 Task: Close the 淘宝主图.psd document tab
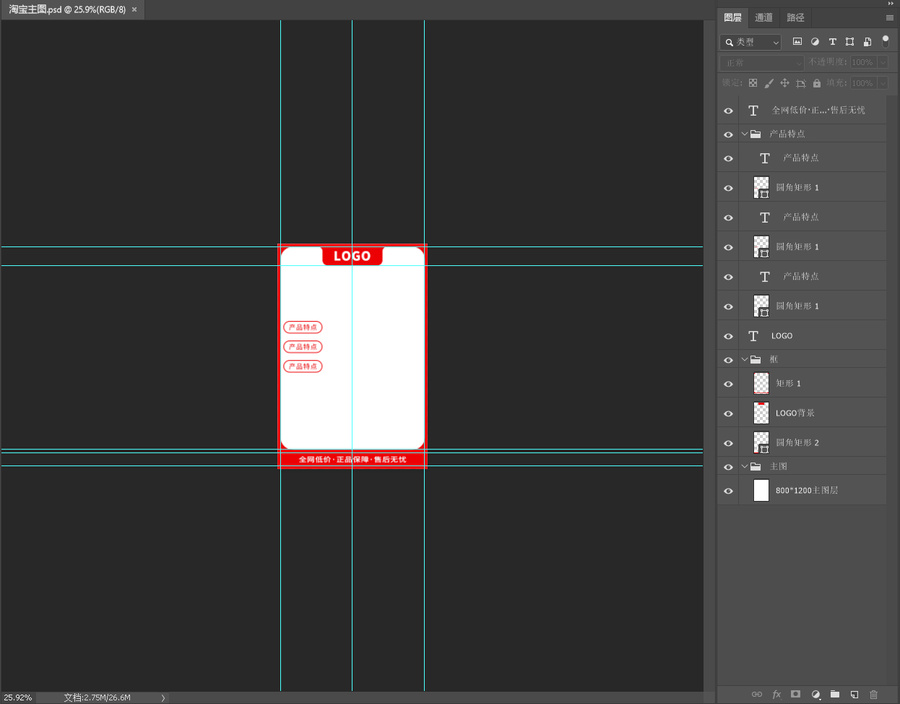coord(134,10)
